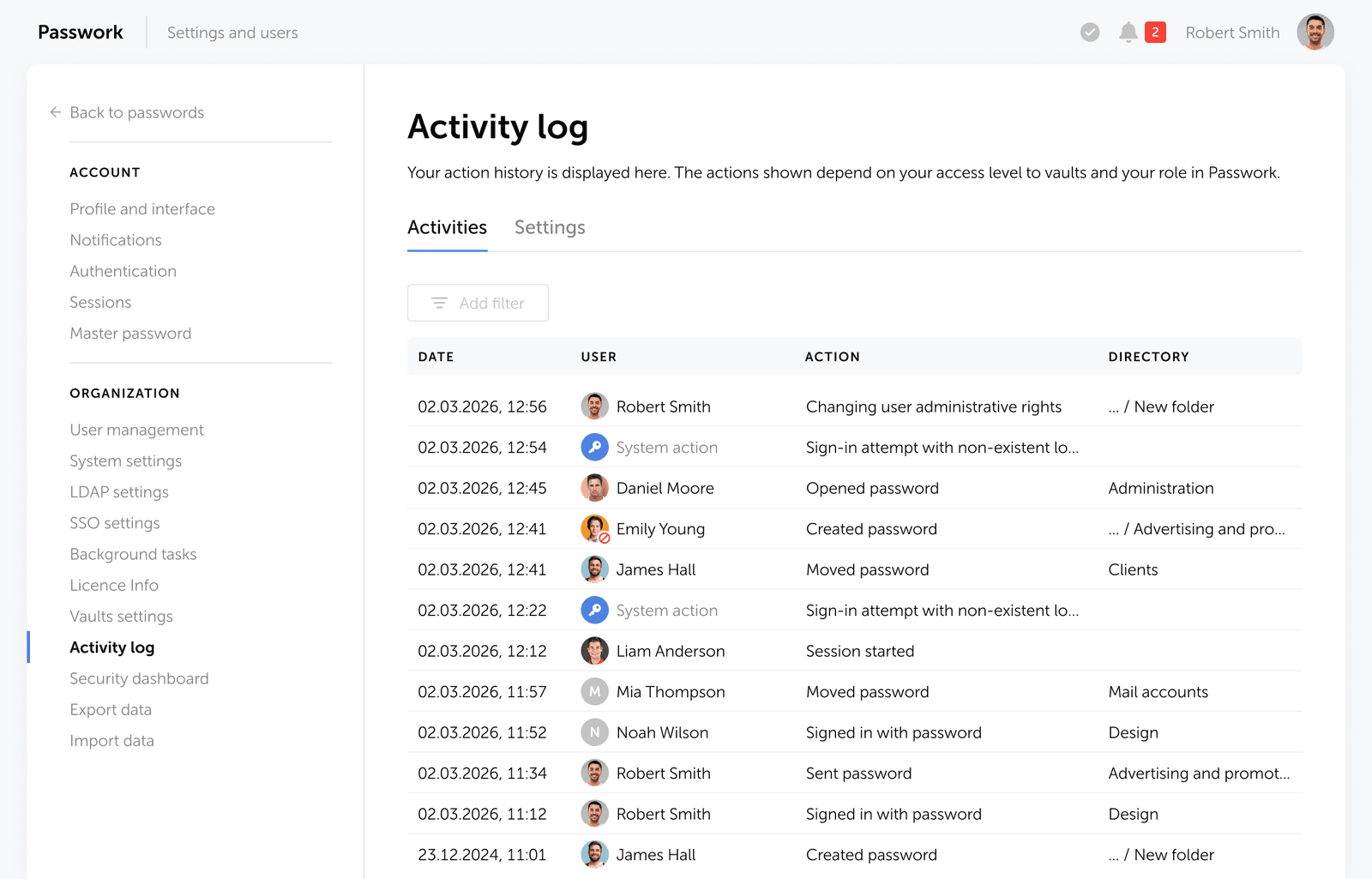The width and height of the screenshot is (1372, 879).
Task: Open Robert Smith profile avatar in header
Action: click(x=1315, y=33)
